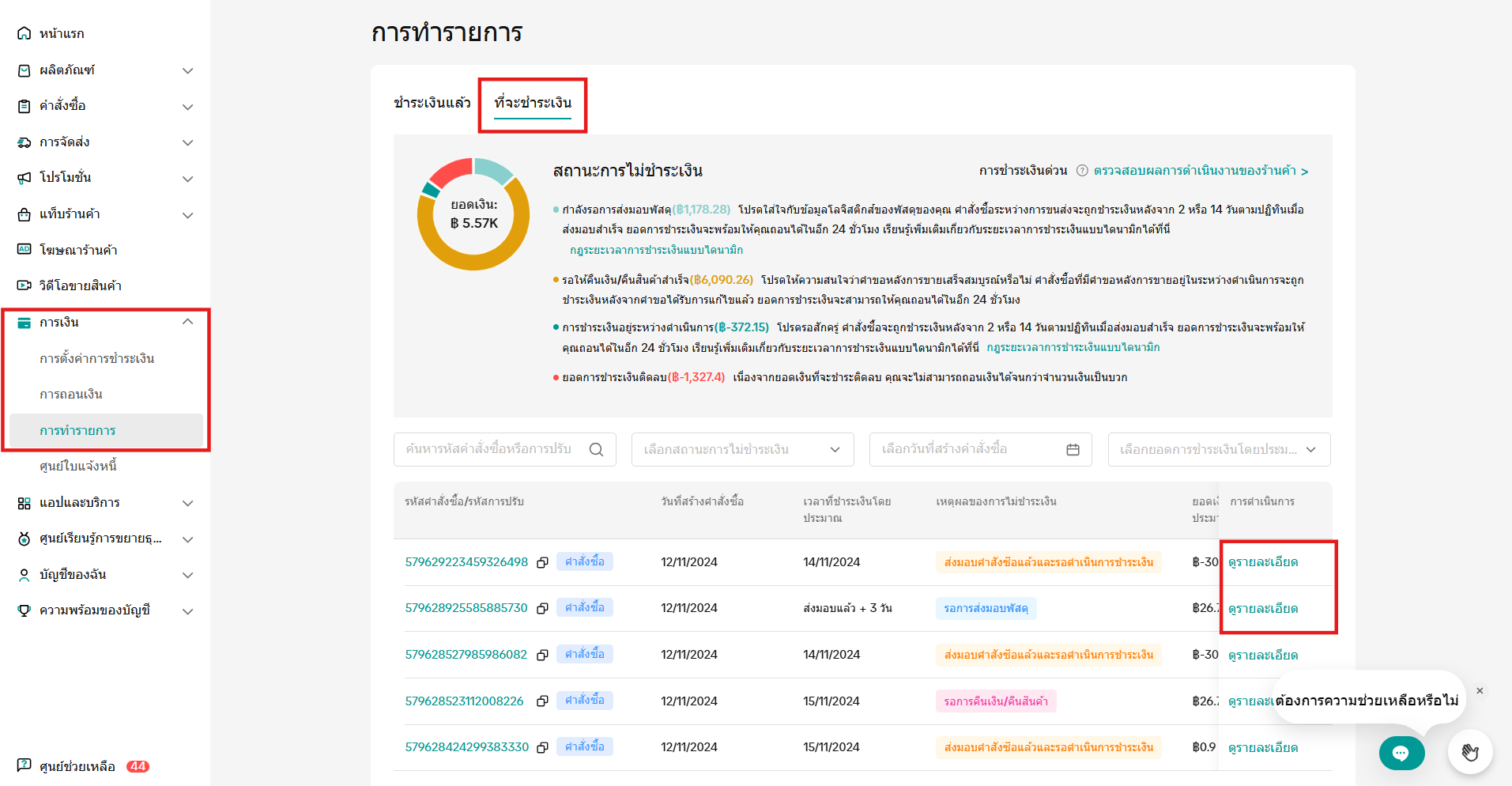1512x786 pixels.
Task: Switch to the ชำระเงินแล้ว tab
Action: coord(432,103)
